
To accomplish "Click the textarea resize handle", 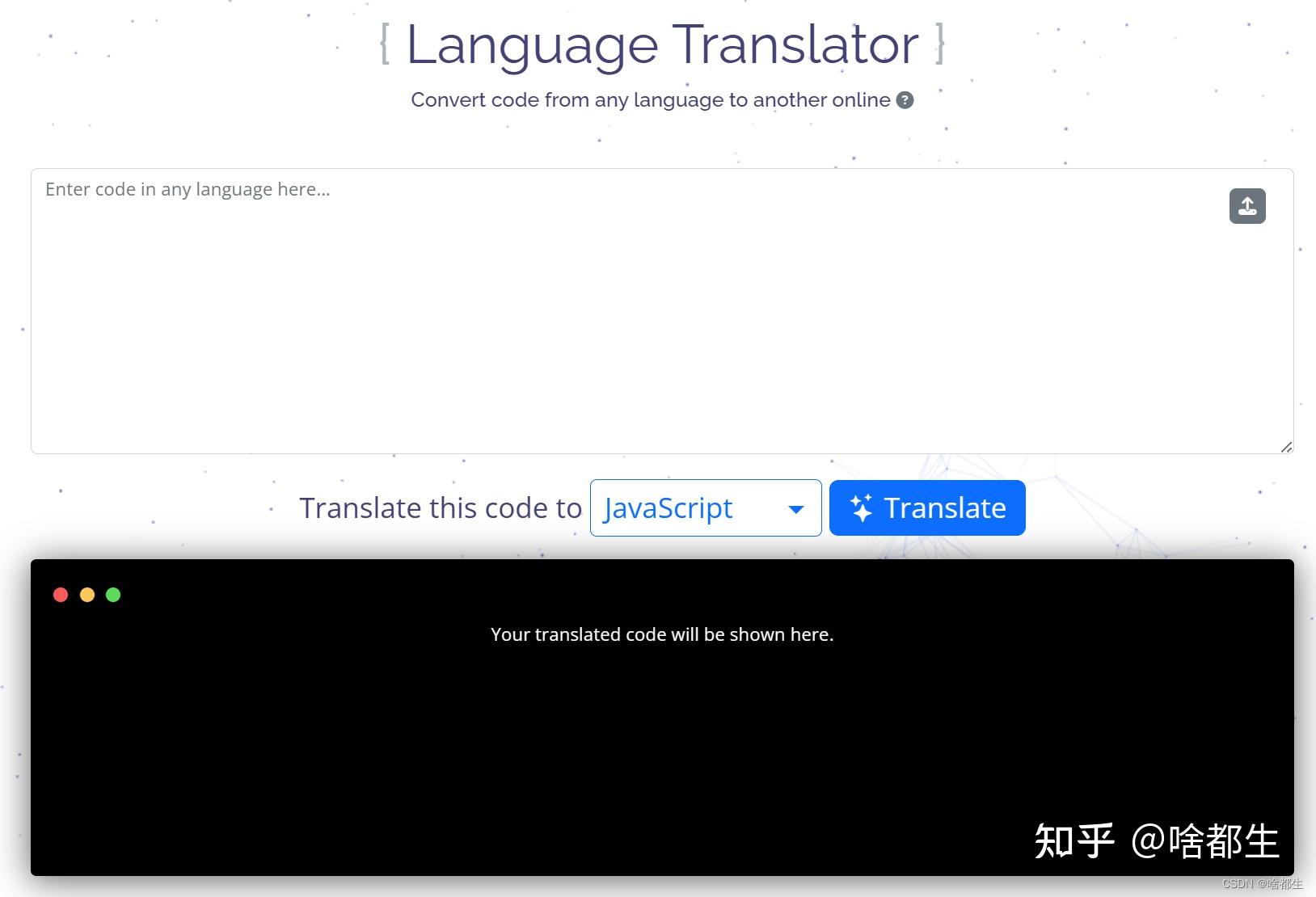I will click(x=1285, y=445).
